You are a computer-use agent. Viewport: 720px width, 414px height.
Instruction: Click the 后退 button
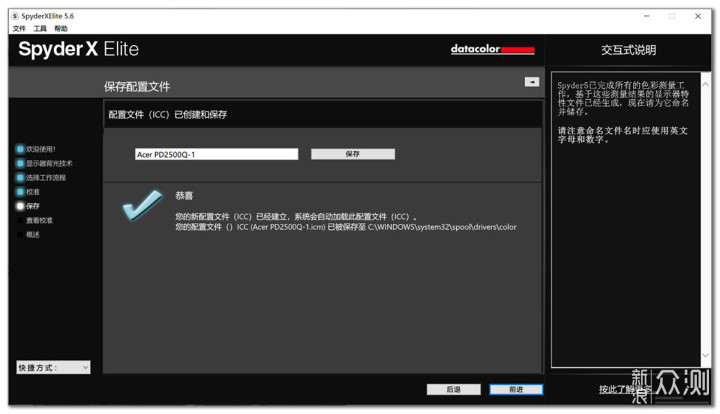pyautogui.click(x=454, y=389)
